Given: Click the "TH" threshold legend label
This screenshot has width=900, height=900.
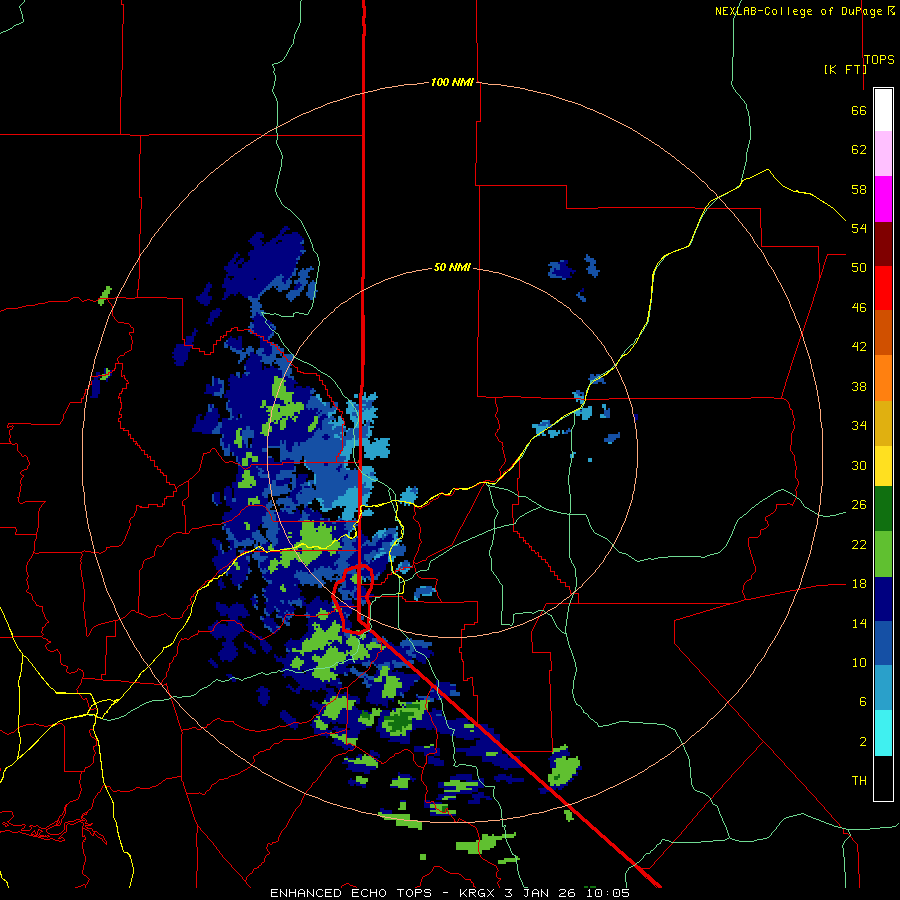Looking at the screenshot, I should click(859, 780).
